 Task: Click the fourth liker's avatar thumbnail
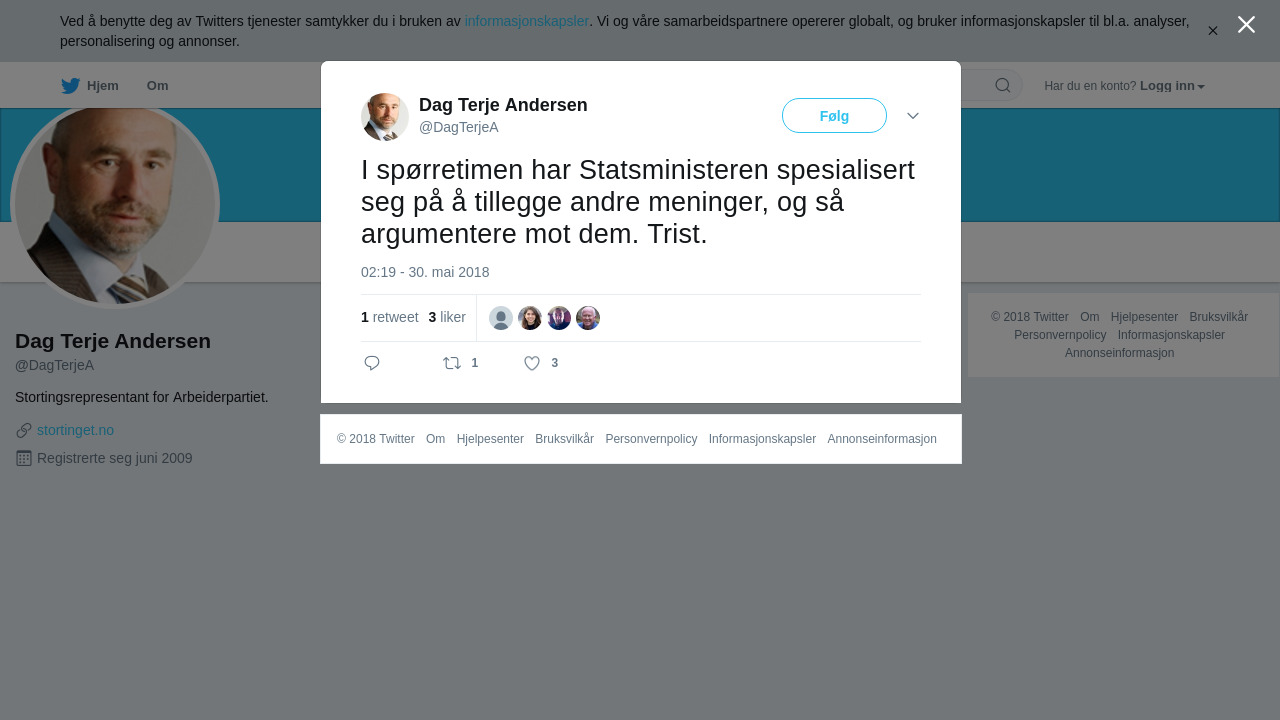[588, 318]
